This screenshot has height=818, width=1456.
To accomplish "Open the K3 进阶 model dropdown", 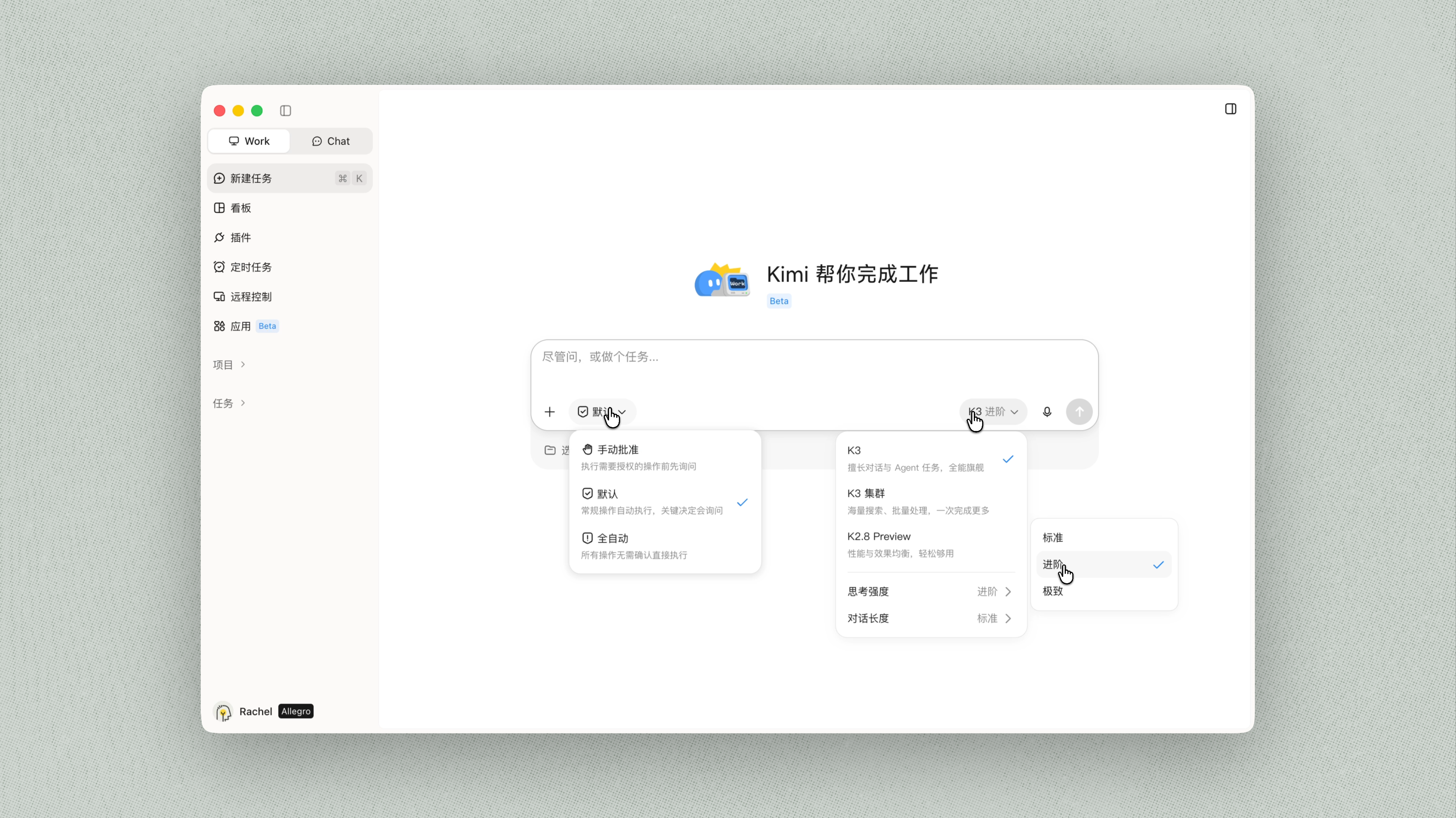I will 993,412.
